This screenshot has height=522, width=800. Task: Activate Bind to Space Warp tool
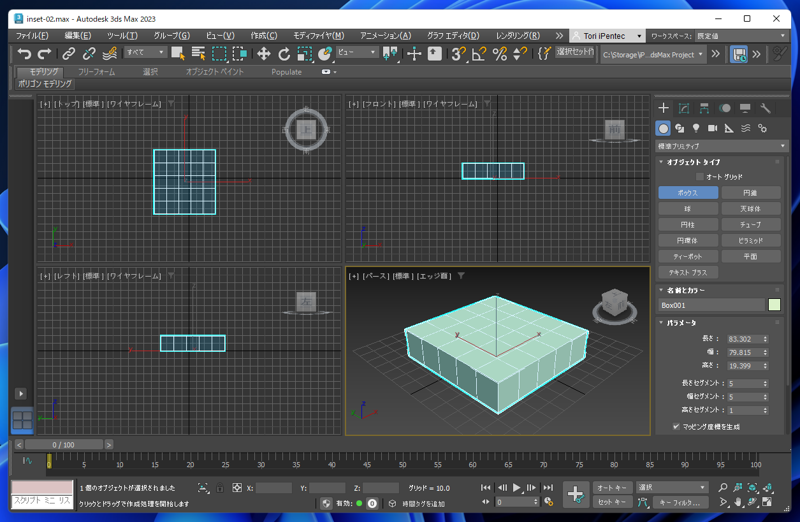[109, 54]
